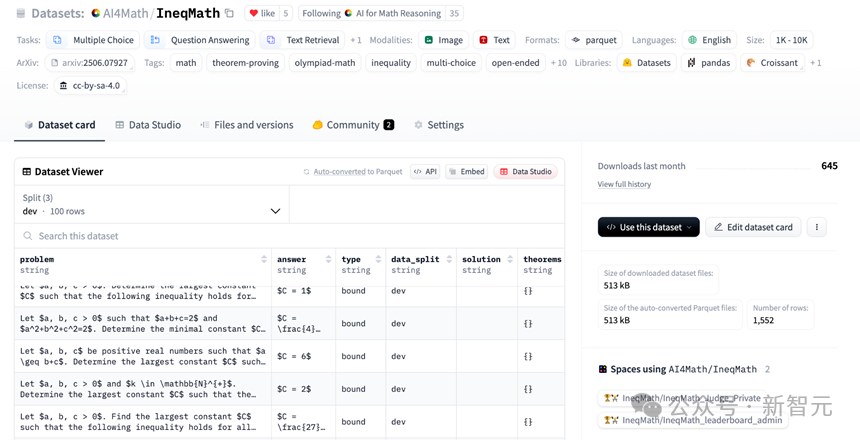Click Edit dataset card button
Screen dimensions: 860x440
pyautogui.click(x=753, y=227)
